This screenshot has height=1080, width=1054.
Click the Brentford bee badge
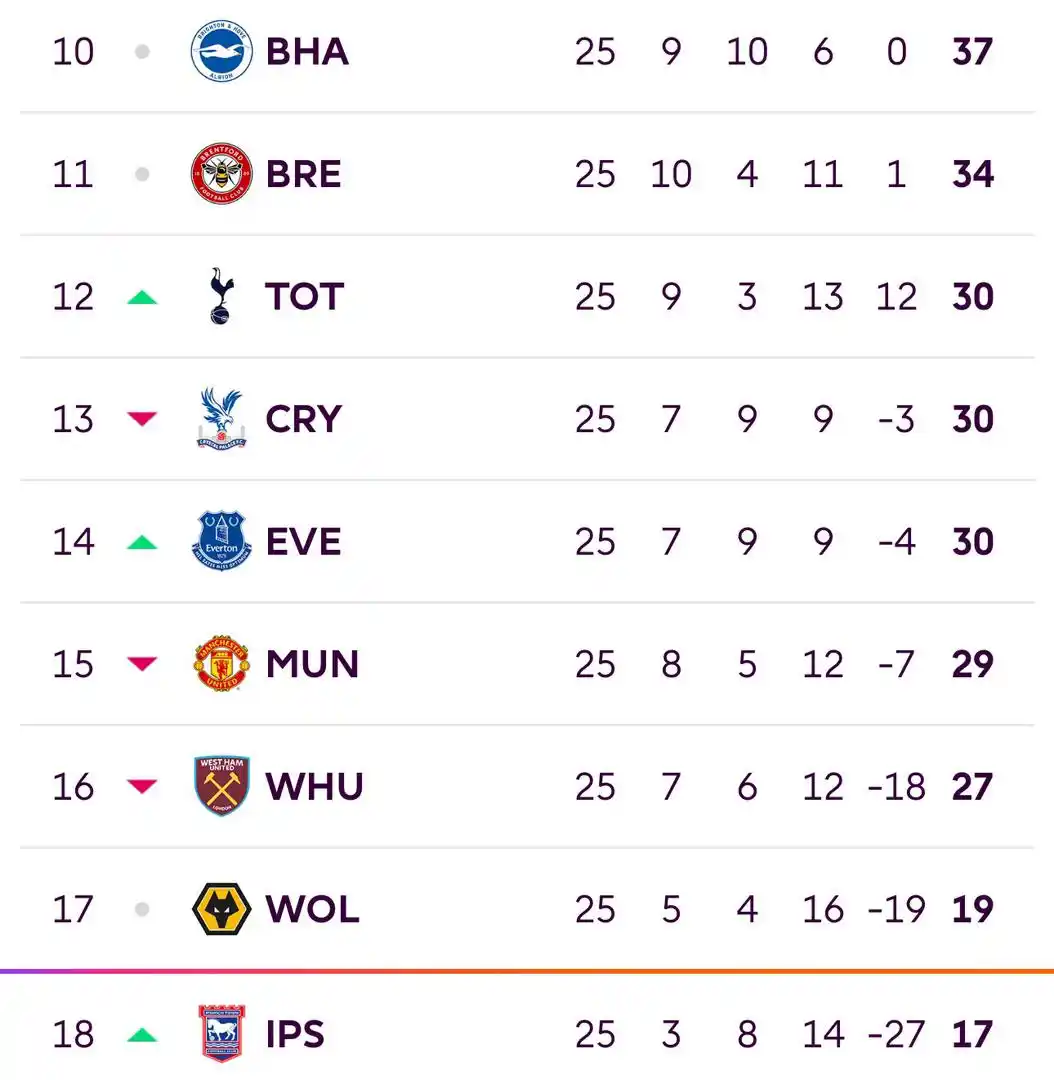[221, 174]
